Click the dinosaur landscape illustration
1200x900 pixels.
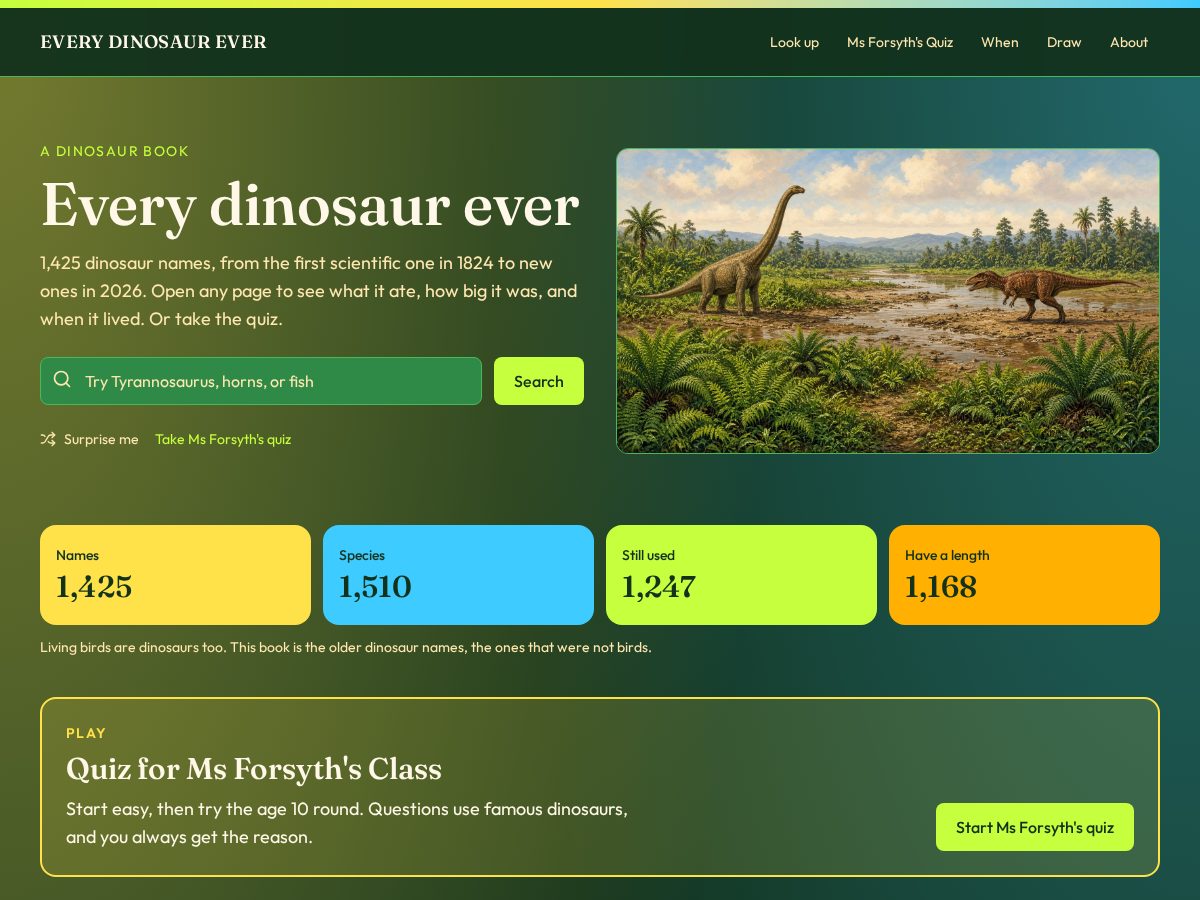888,301
